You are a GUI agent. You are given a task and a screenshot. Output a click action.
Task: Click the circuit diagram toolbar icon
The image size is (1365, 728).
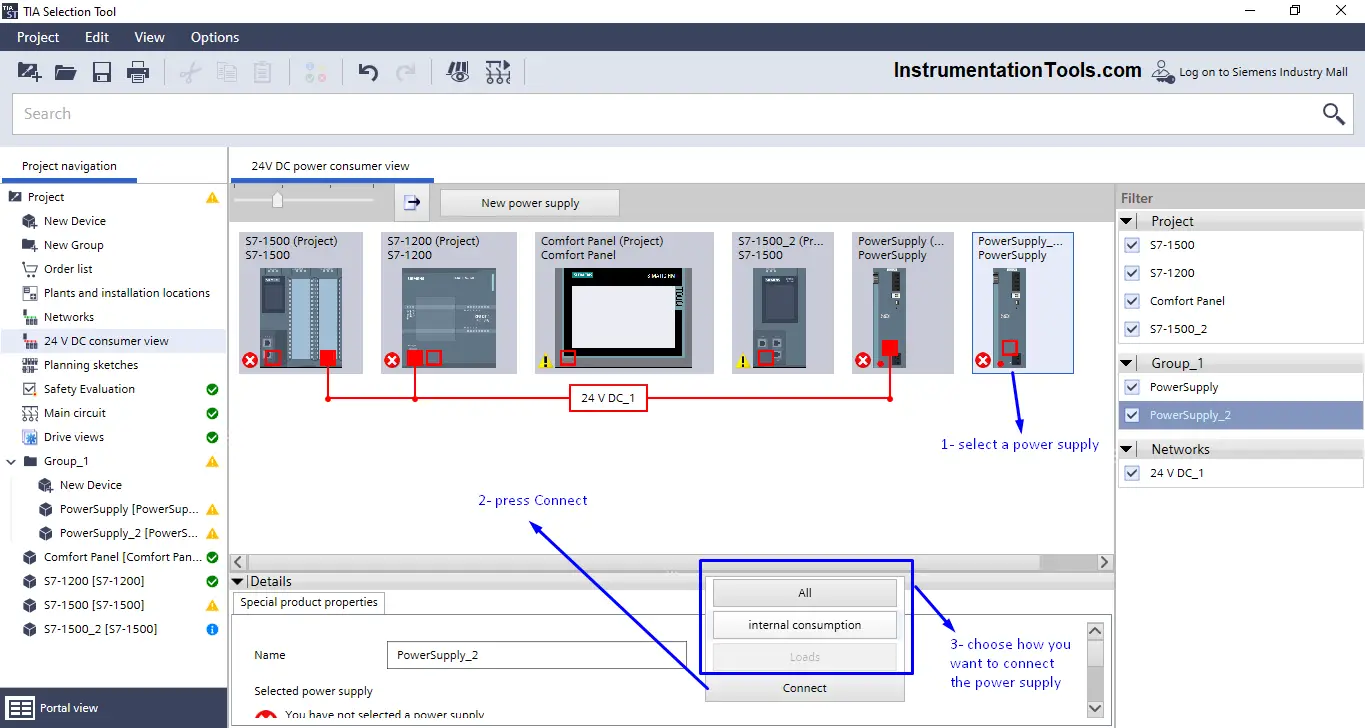coord(498,72)
